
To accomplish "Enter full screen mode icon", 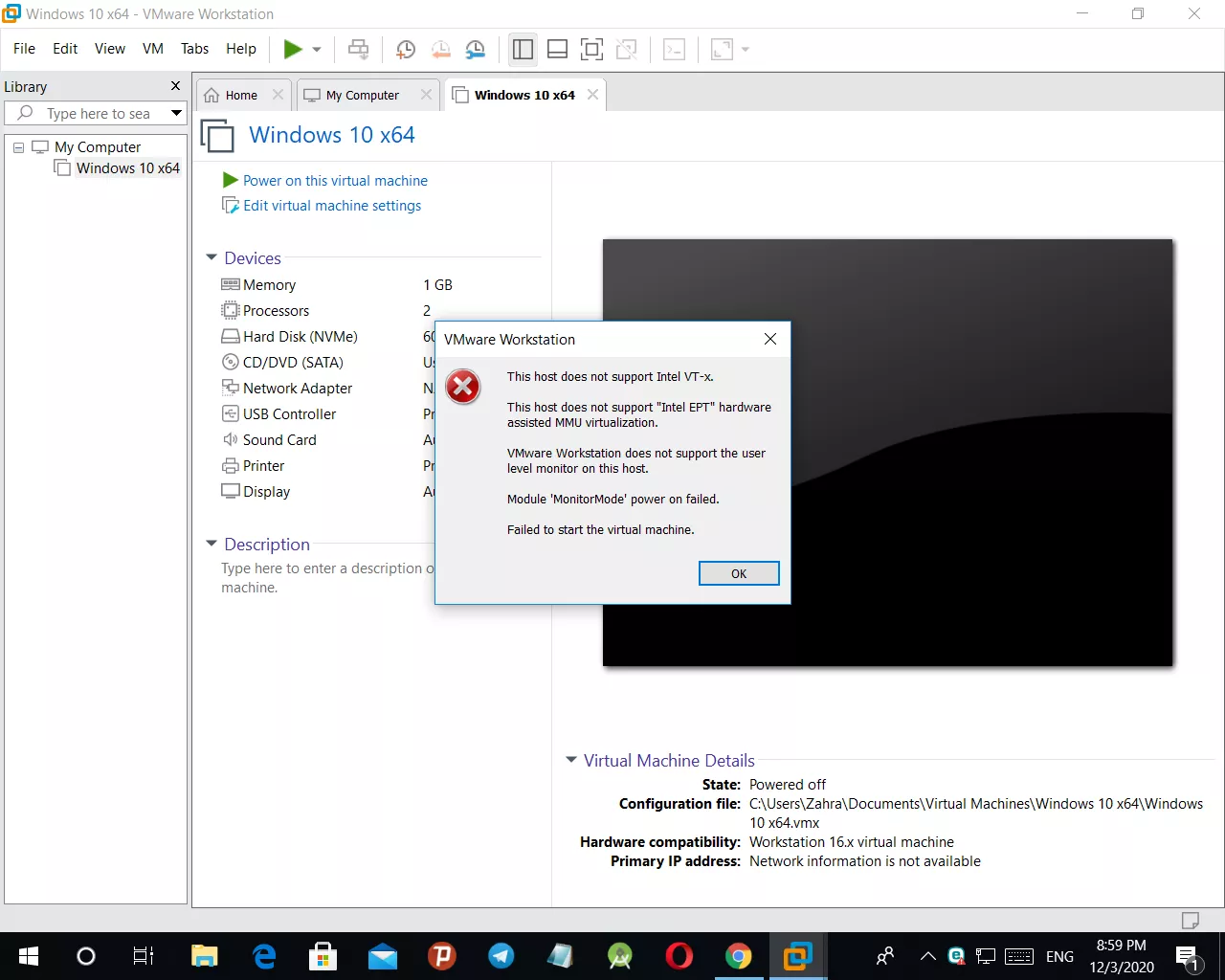I will 592,49.
